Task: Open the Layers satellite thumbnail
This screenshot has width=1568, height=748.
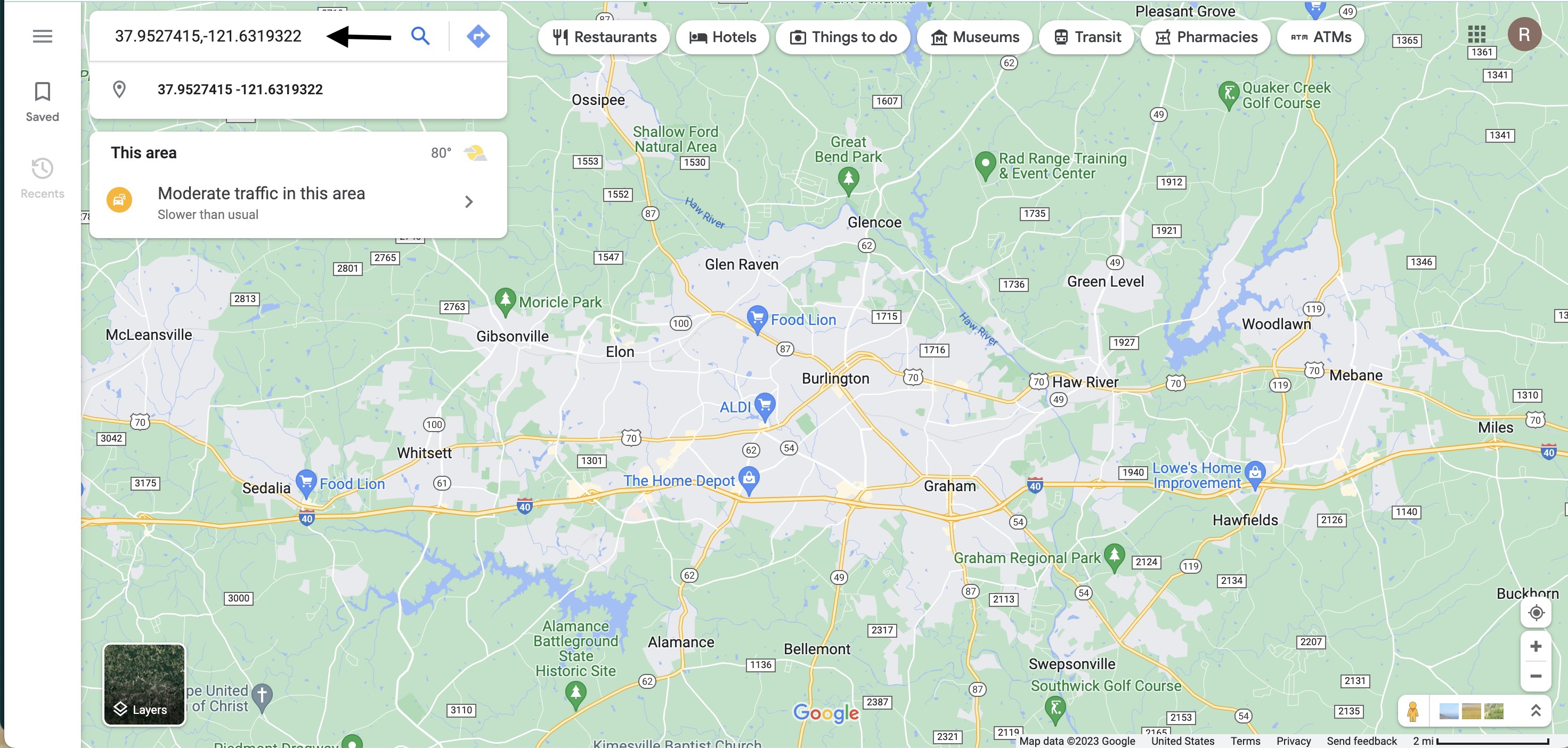Action: point(144,685)
